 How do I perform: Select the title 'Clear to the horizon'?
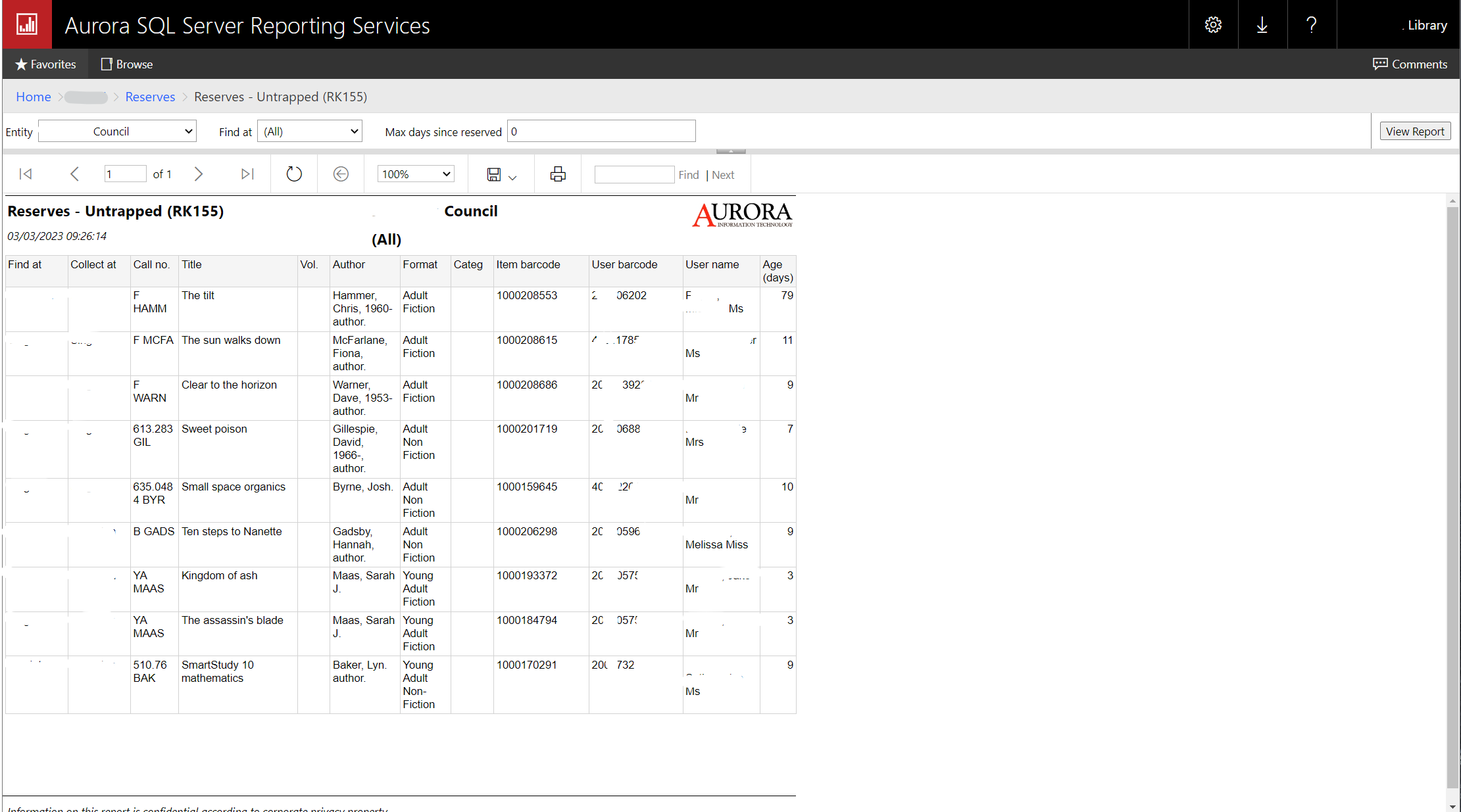pyautogui.click(x=229, y=385)
